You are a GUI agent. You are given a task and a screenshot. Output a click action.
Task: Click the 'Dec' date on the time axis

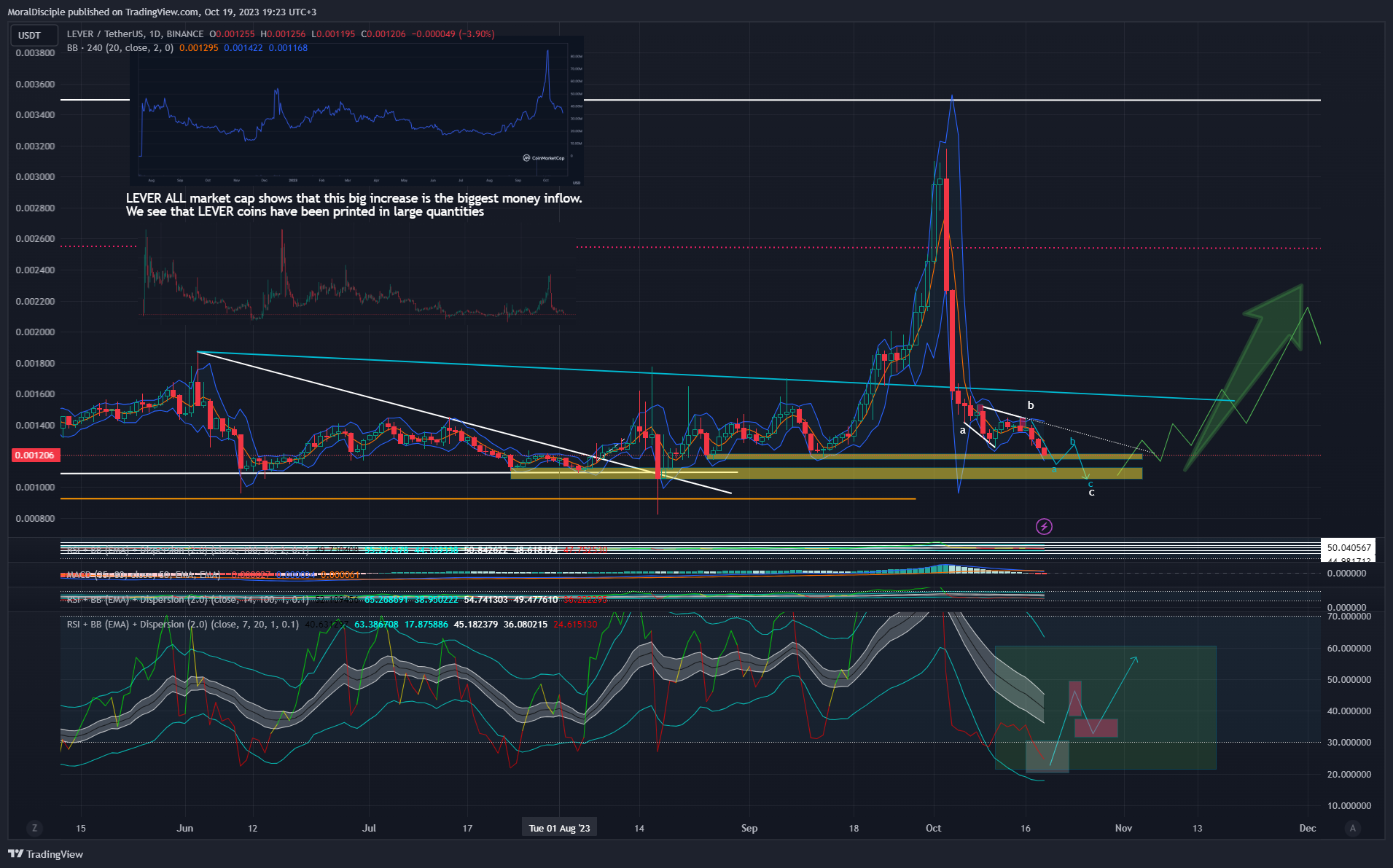pyautogui.click(x=1308, y=828)
